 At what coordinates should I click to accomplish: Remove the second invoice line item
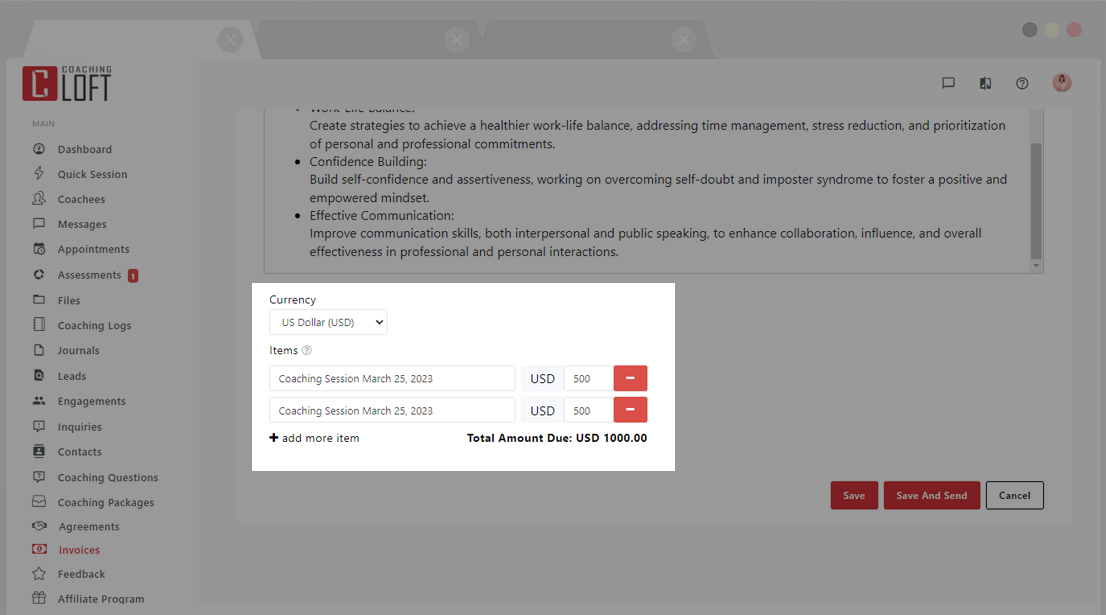point(630,410)
